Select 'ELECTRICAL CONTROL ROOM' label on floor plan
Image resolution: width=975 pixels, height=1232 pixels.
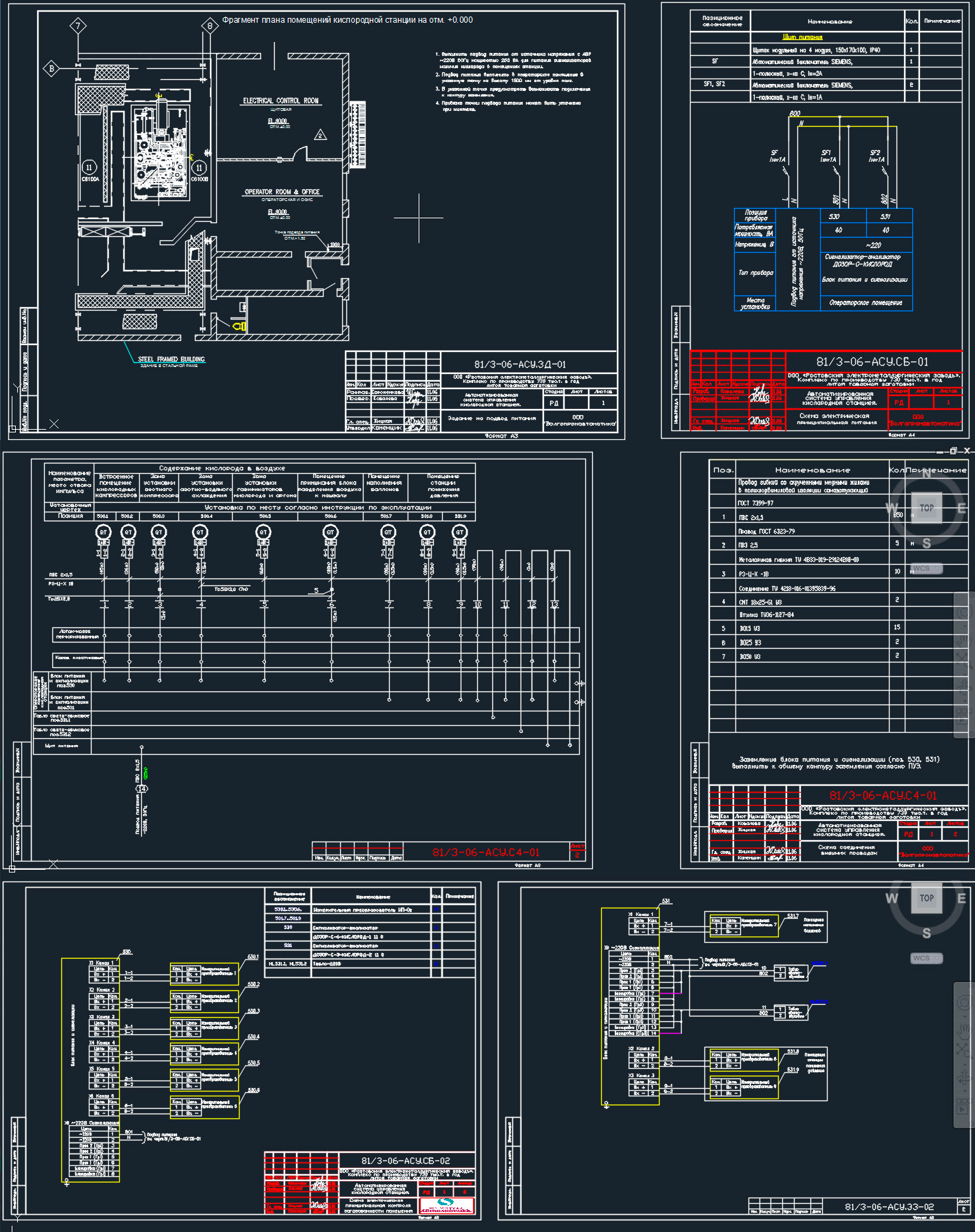tap(281, 101)
